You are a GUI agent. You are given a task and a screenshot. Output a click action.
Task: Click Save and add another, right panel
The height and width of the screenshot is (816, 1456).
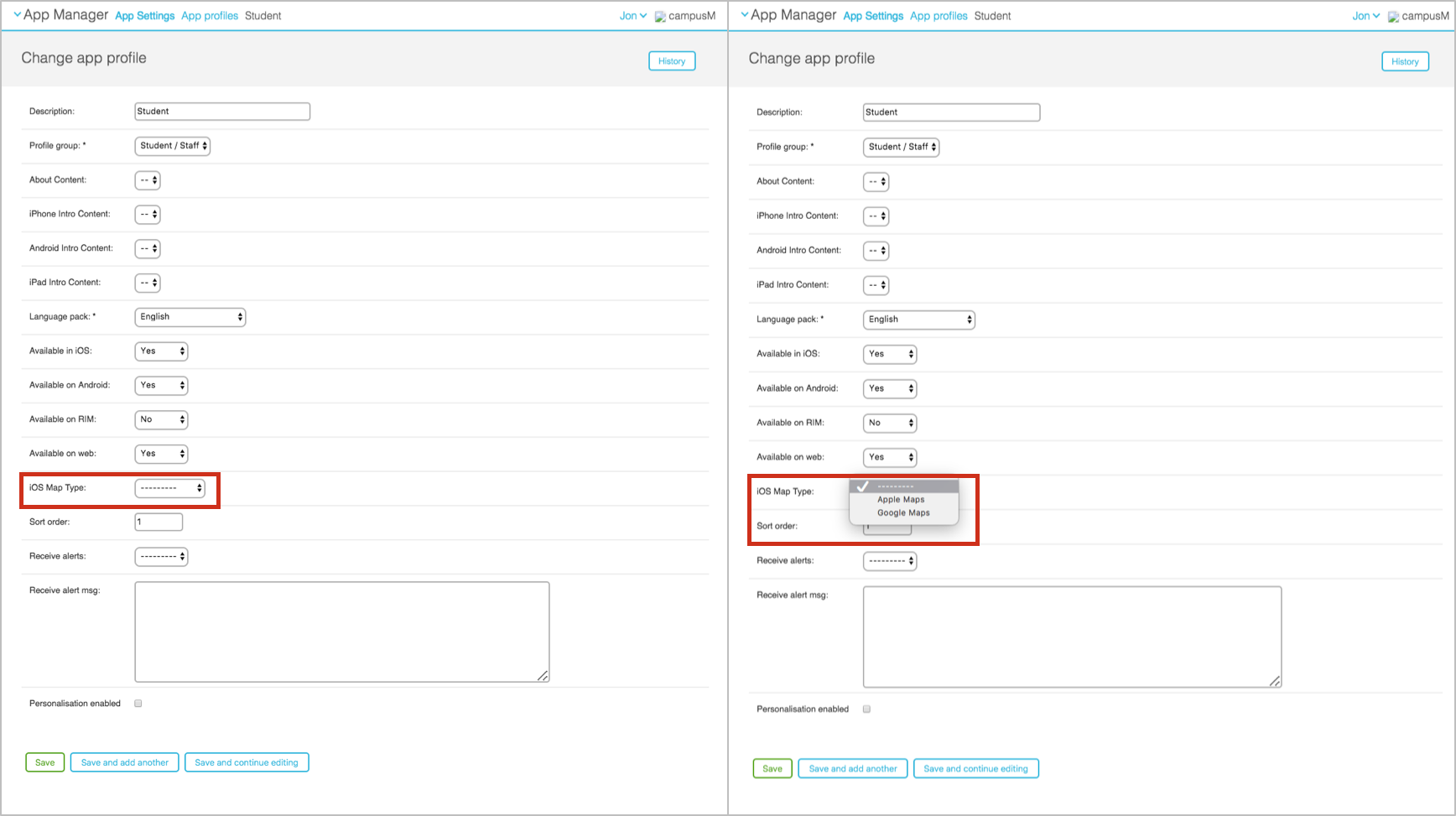tap(853, 768)
